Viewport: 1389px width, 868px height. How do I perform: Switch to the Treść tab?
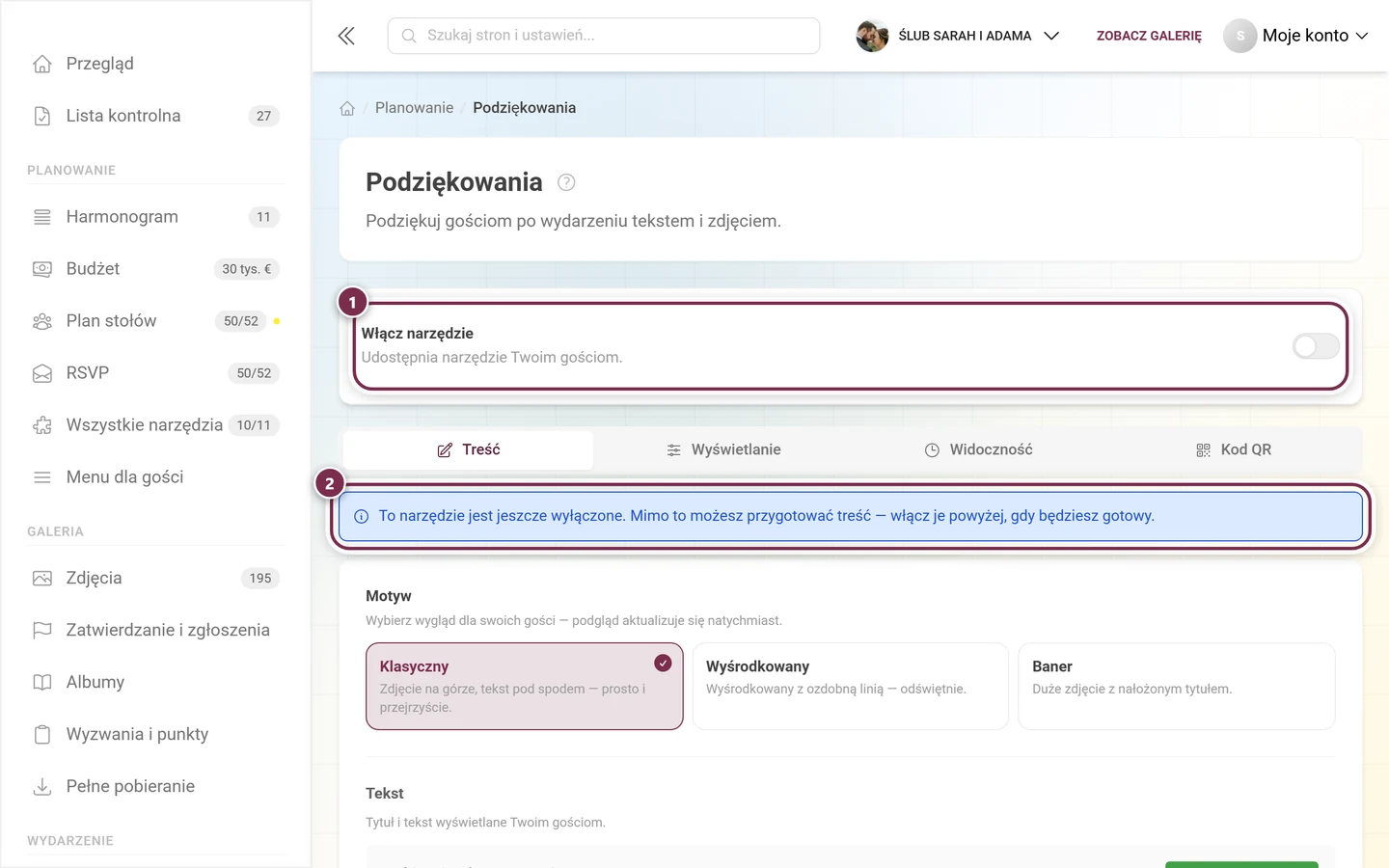pos(468,449)
